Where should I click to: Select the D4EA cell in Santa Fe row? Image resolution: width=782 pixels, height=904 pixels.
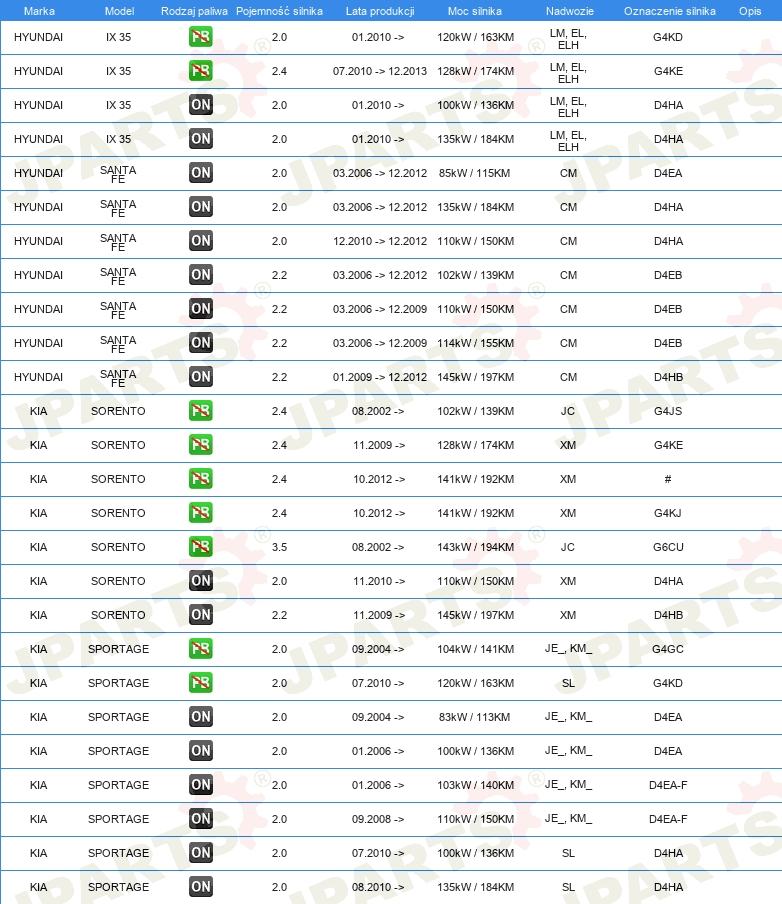click(668, 173)
